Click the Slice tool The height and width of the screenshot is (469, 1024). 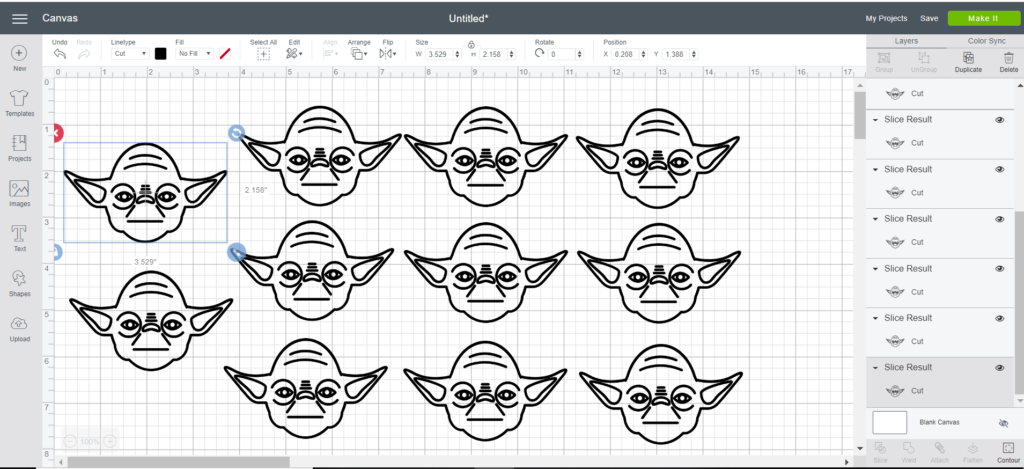point(880,452)
